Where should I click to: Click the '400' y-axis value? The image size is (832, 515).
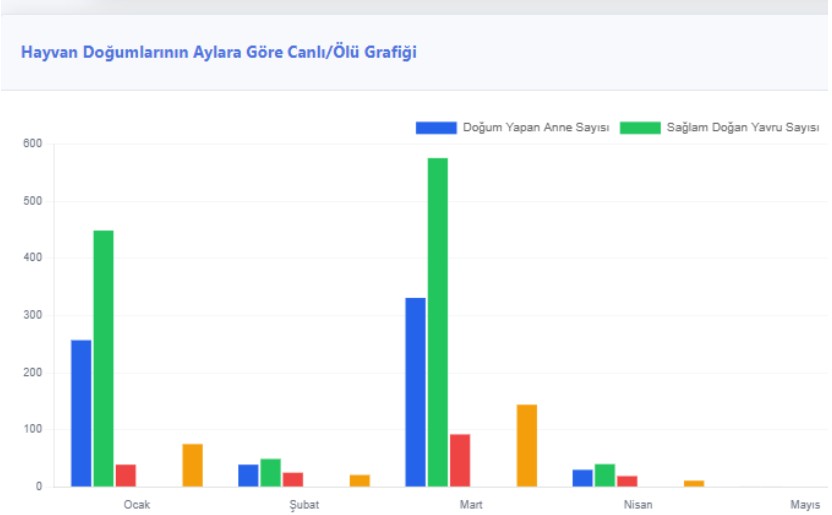[x=32, y=257]
